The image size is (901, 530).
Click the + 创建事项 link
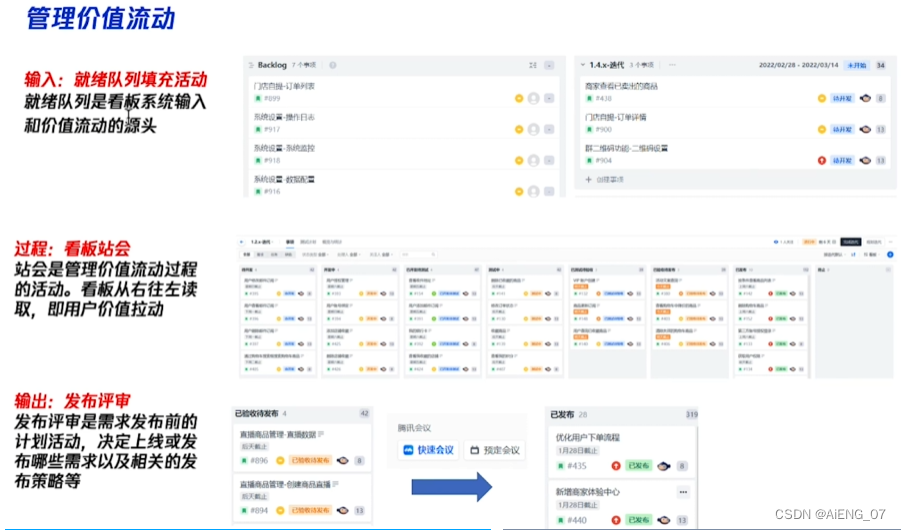pyautogui.click(x=604, y=180)
